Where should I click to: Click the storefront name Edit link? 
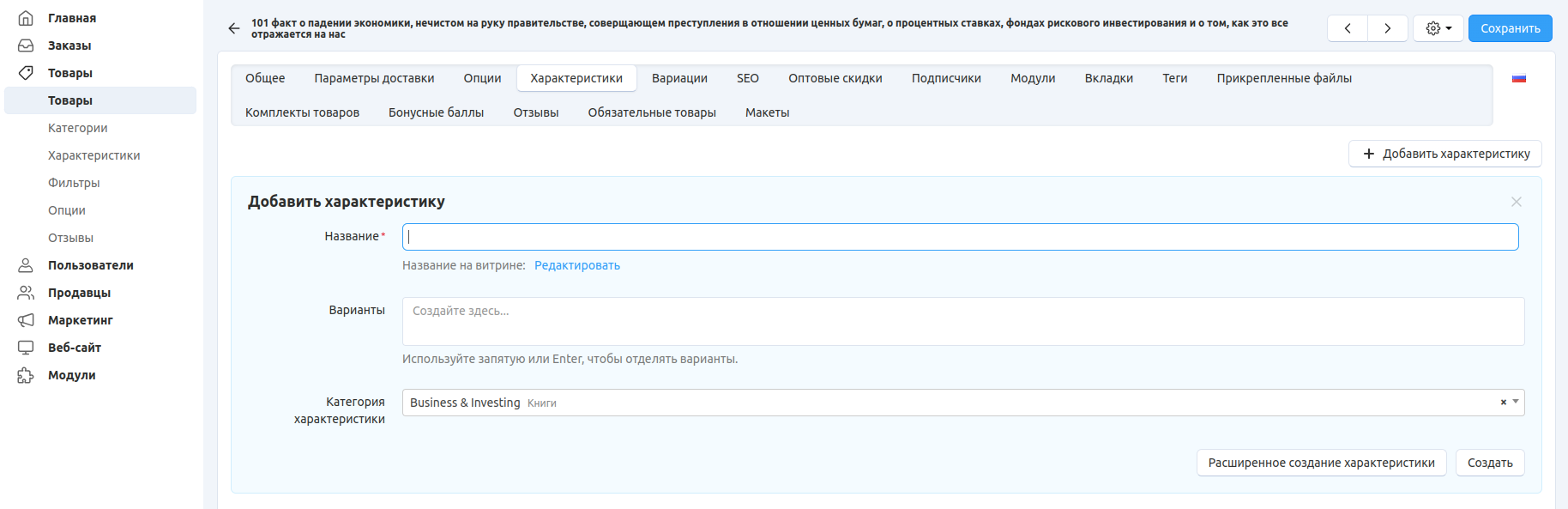point(576,265)
